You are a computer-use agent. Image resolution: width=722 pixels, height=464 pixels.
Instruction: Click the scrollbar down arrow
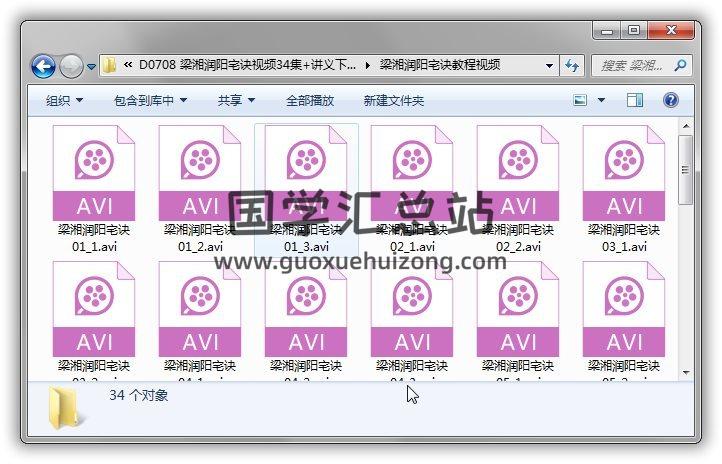pyautogui.click(x=686, y=372)
